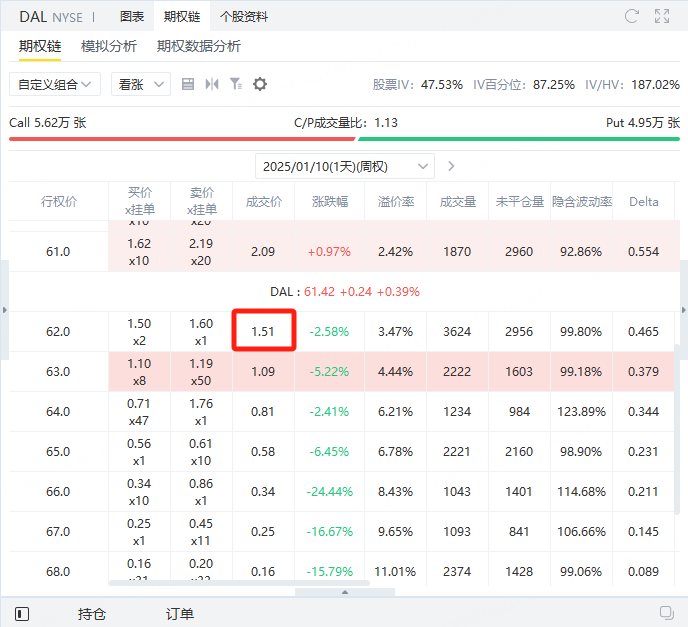Click the red Call volume bar
Viewport: 688px width, 627px height.
point(182,139)
